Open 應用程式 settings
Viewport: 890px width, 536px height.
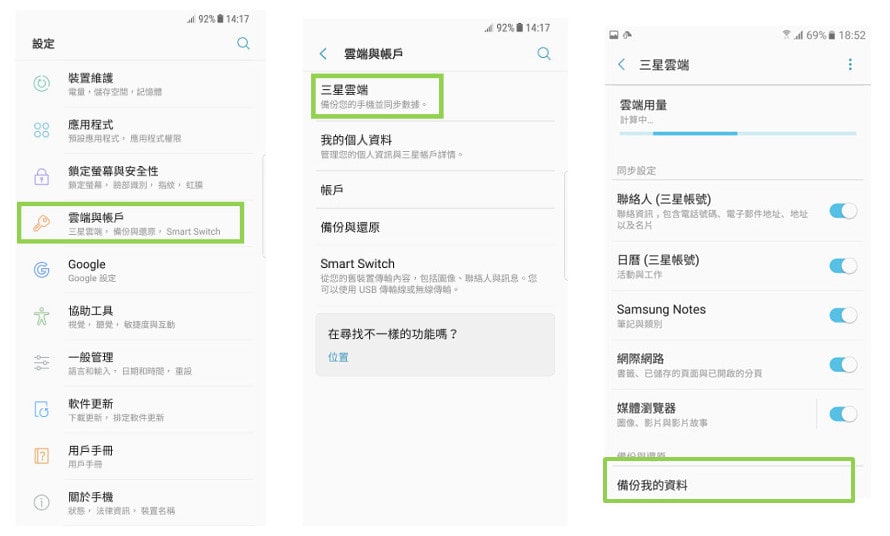pyautogui.click(x=140, y=130)
